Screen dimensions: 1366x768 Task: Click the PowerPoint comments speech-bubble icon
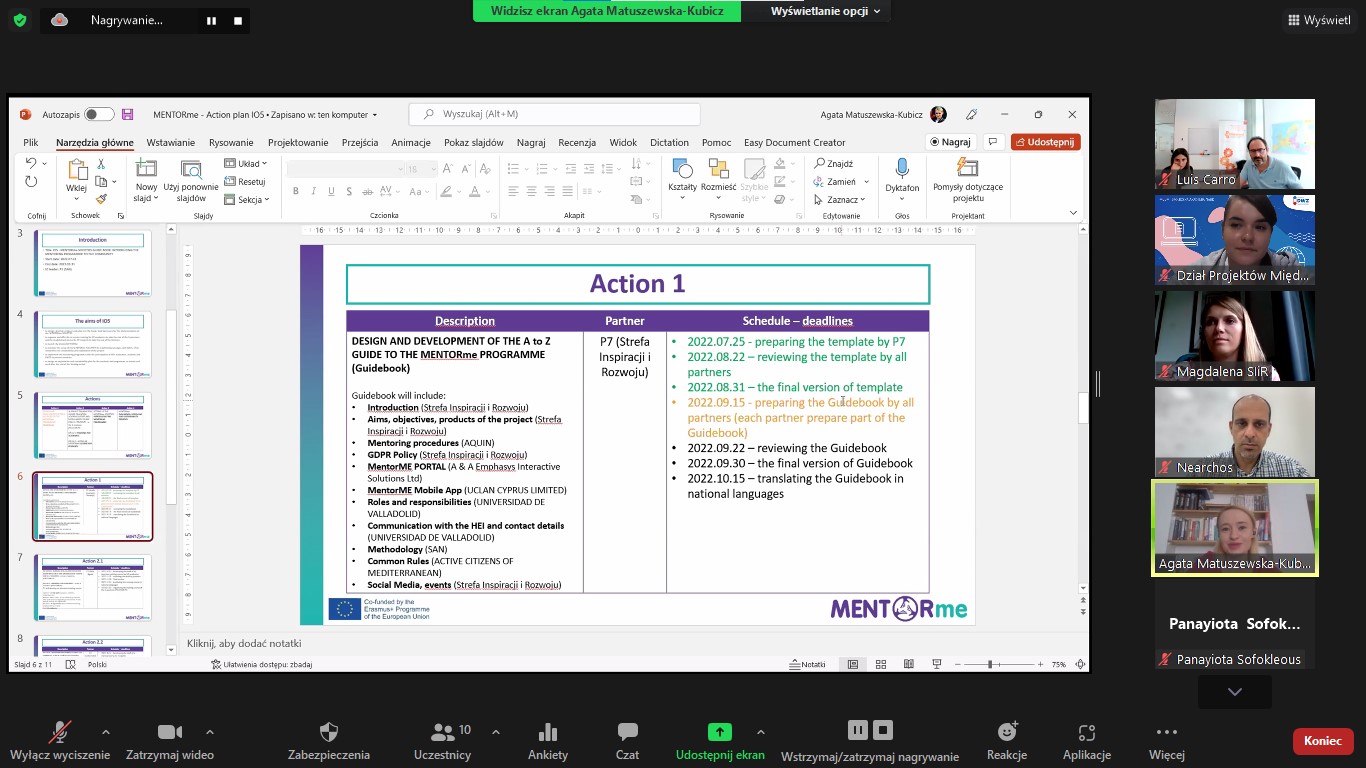pyautogui.click(x=993, y=142)
